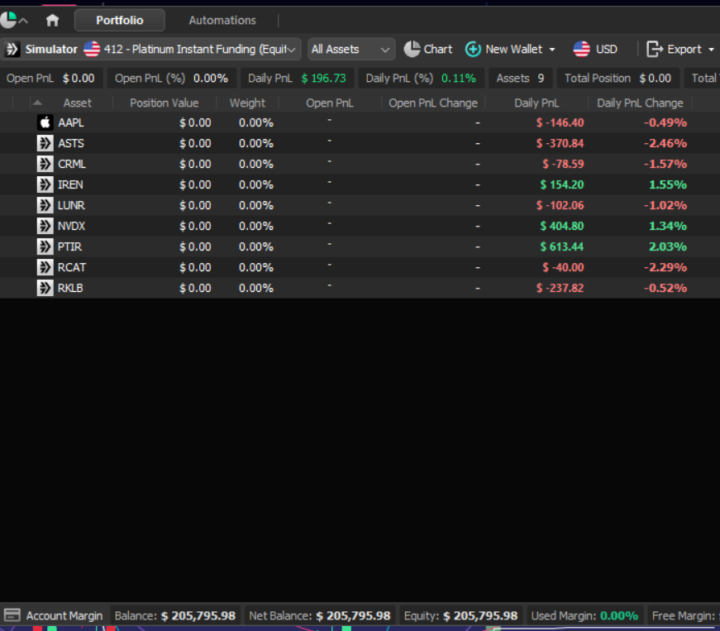The height and width of the screenshot is (631, 720).
Task: Click the Account Margin card icon
Action: (12, 616)
